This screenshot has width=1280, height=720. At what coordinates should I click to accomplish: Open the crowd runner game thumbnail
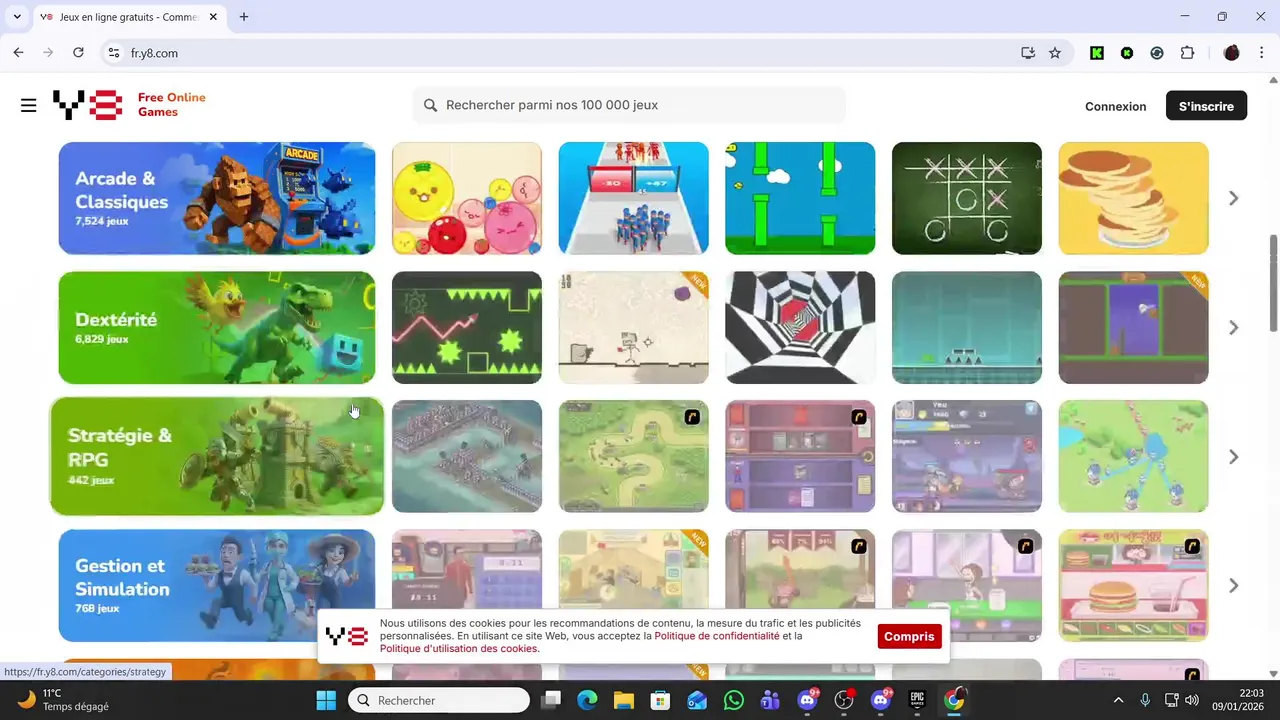pos(634,198)
